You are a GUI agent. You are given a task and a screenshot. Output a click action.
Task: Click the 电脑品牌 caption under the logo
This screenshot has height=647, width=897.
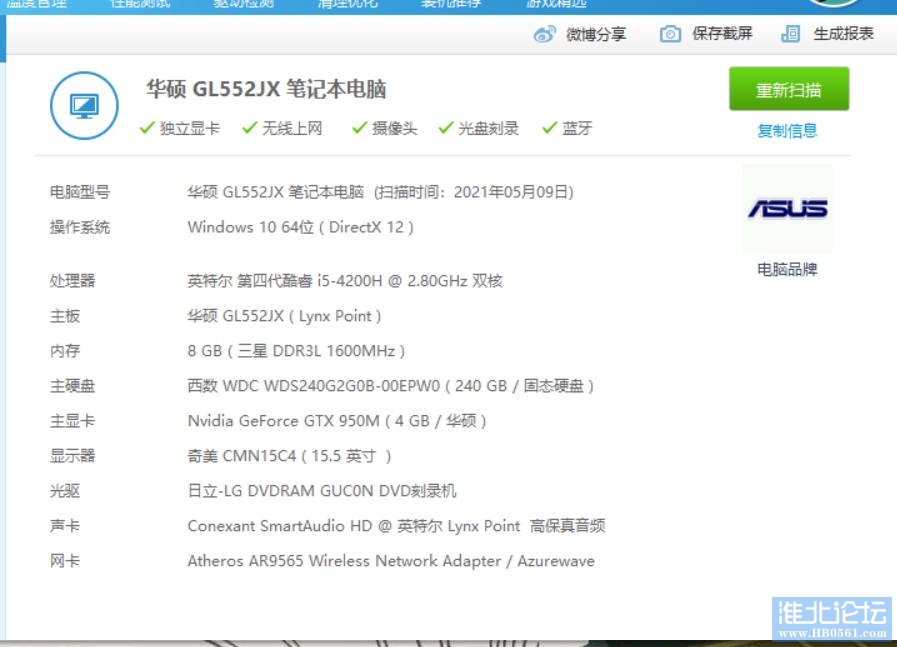click(x=787, y=269)
